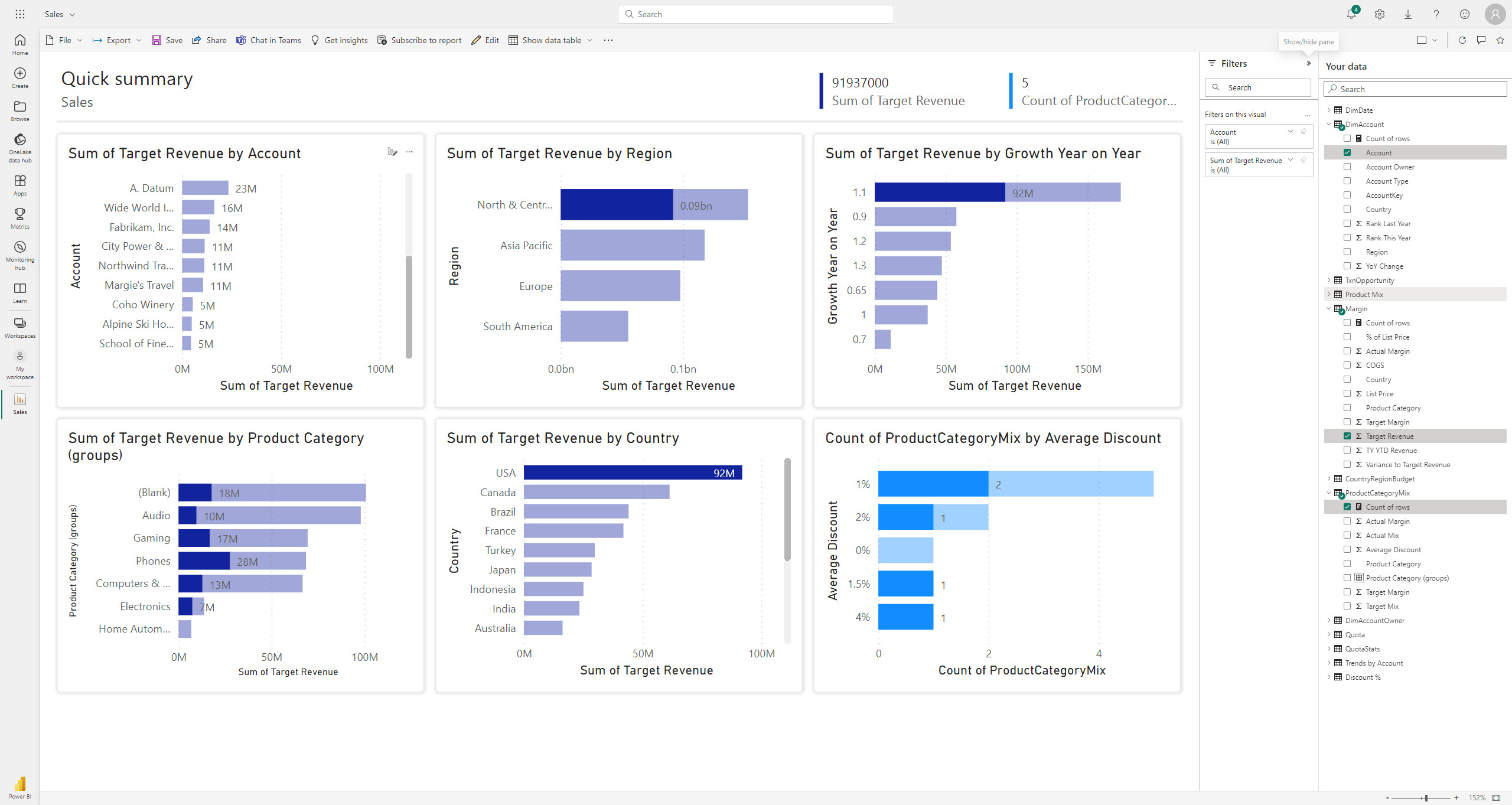Image resolution: width=1512 pixels, height=805 pixels.
Task: Open Learn book icon in sidebar
Action: click(x=20, y=292)
